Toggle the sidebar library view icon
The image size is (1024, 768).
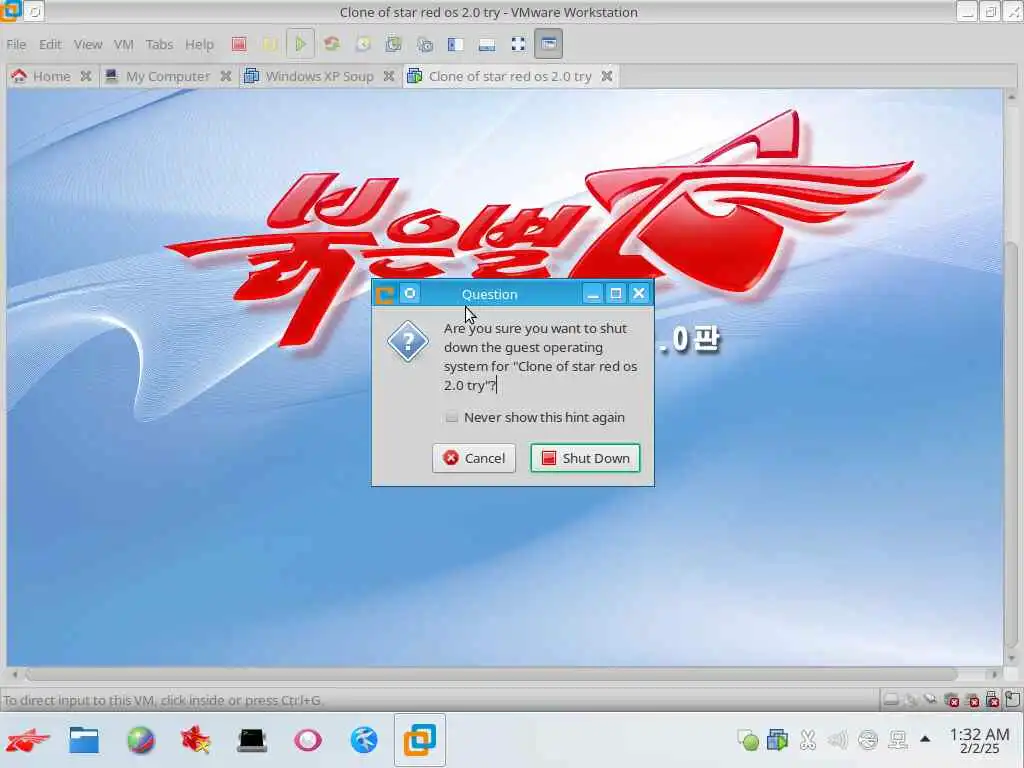coord(455,44)
